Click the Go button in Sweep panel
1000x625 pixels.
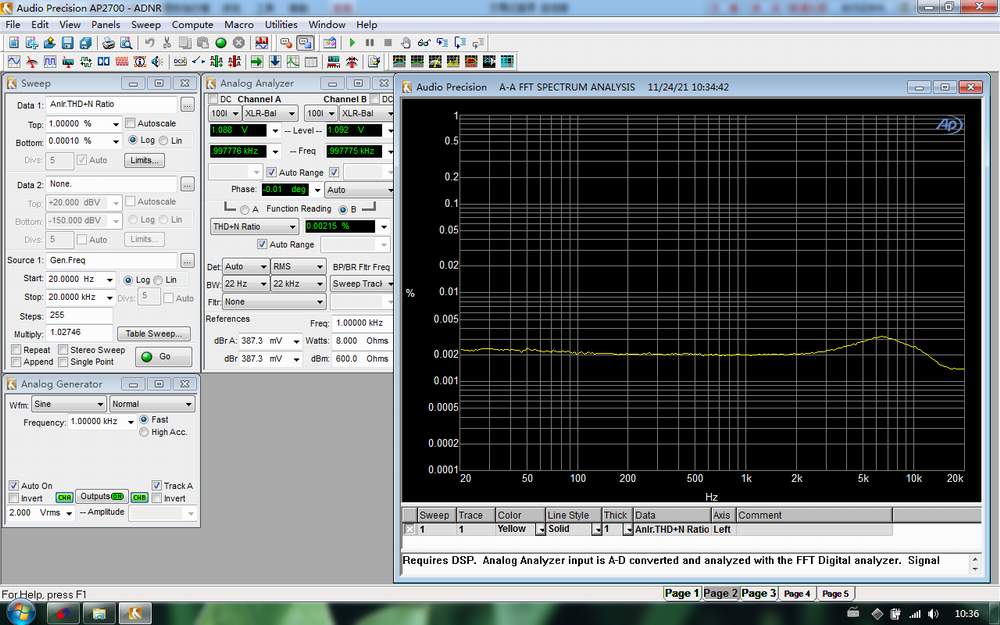163,357
